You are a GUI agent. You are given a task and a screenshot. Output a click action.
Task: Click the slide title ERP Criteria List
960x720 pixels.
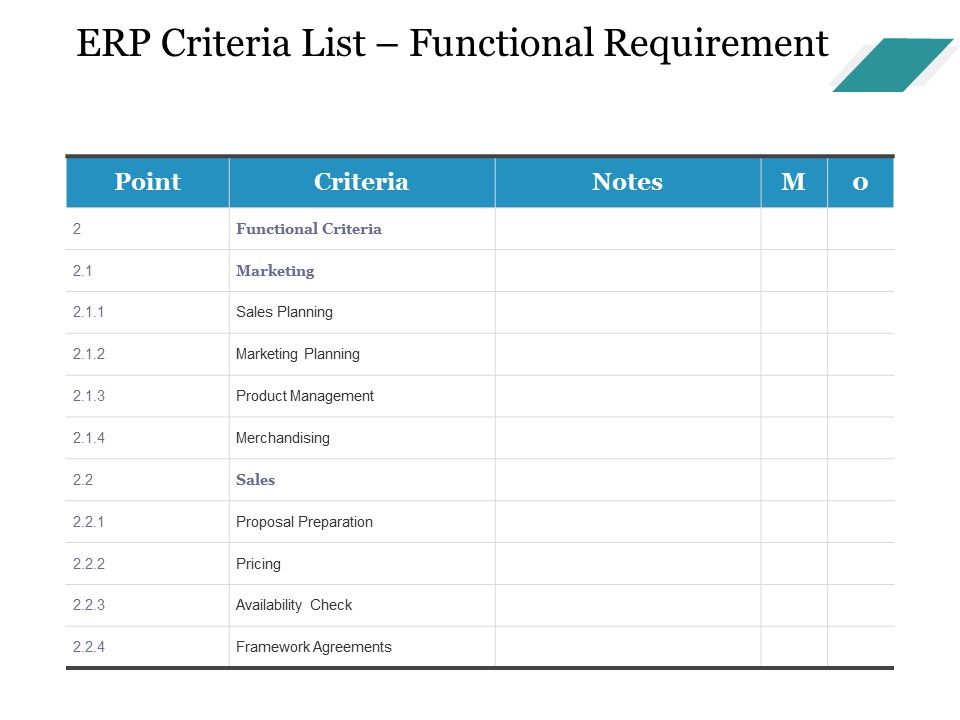(452, 43)
